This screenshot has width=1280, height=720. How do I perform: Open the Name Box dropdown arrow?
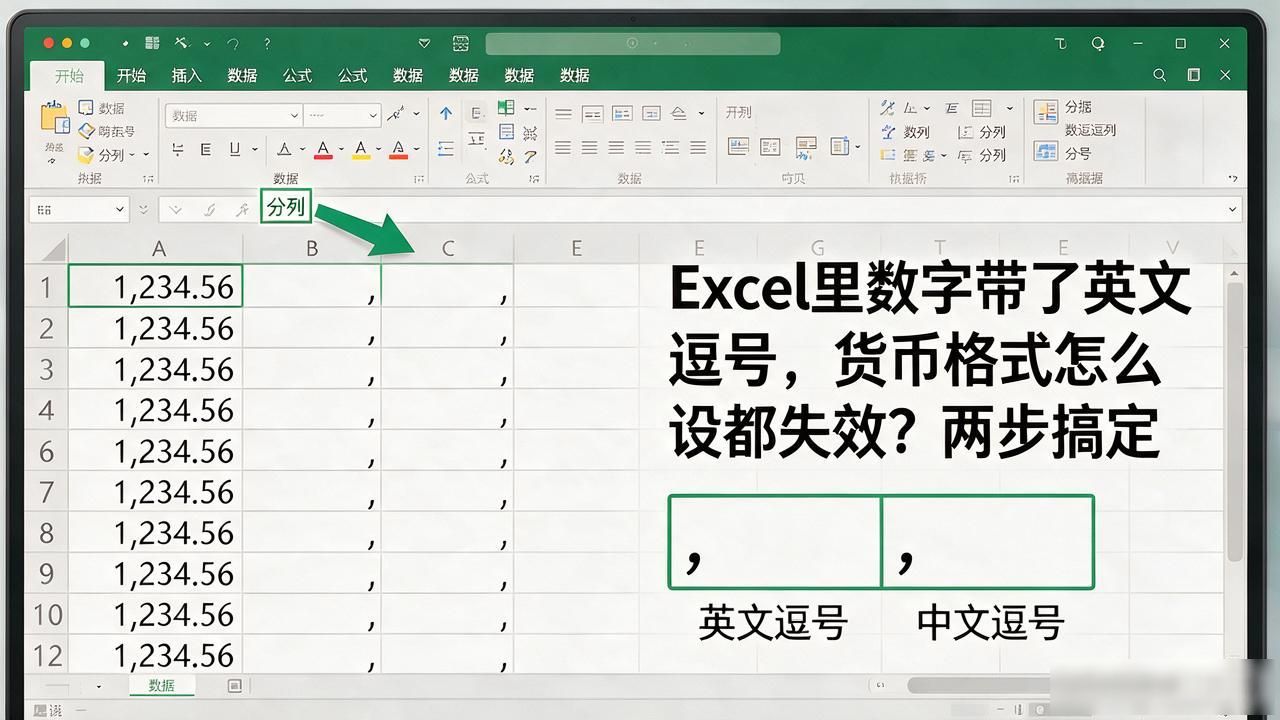pyautogui.click(x=120, y=210)
